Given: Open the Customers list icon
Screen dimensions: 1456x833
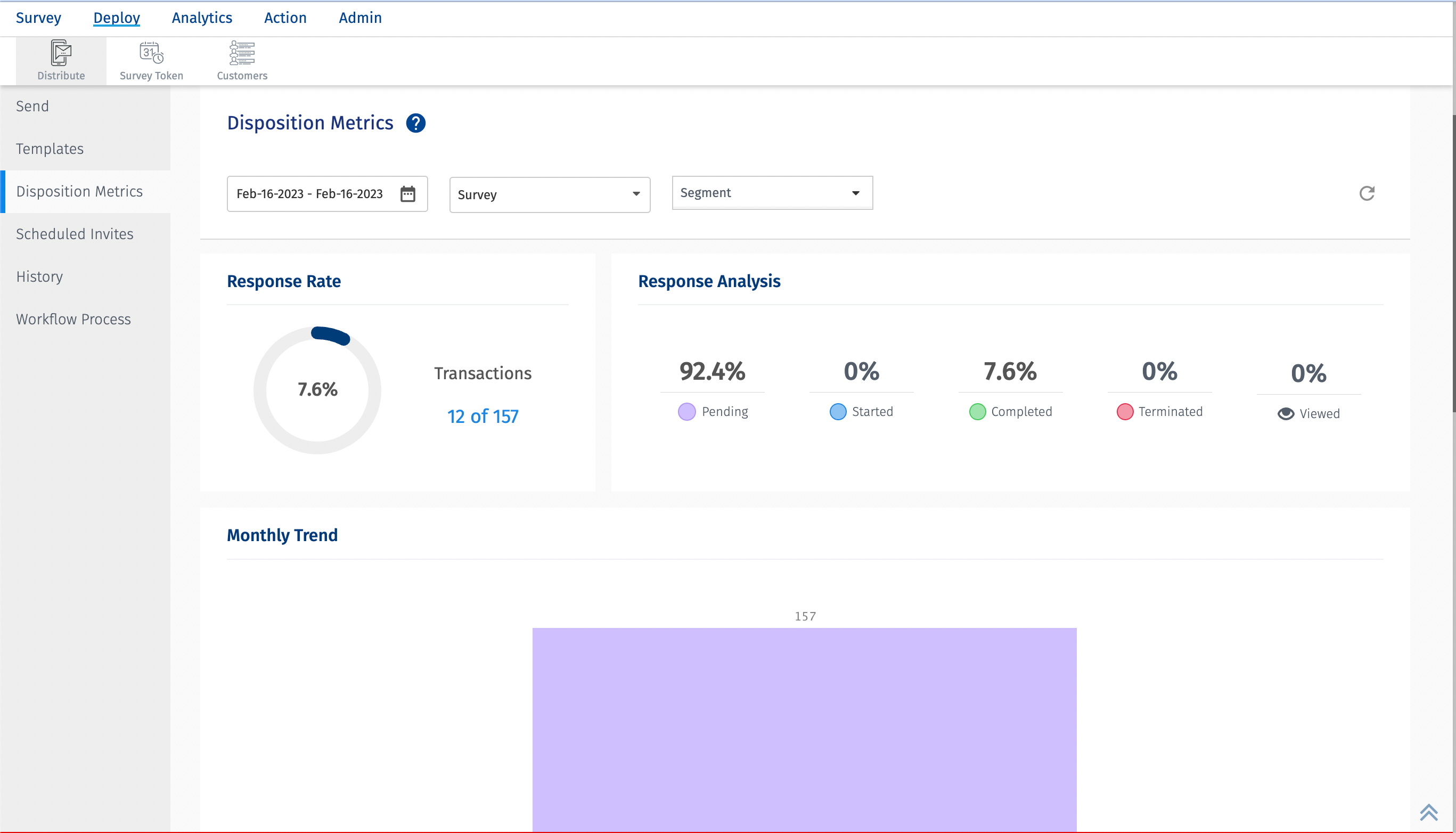Looking at the screenshot, I should click(x=242, y=53).
